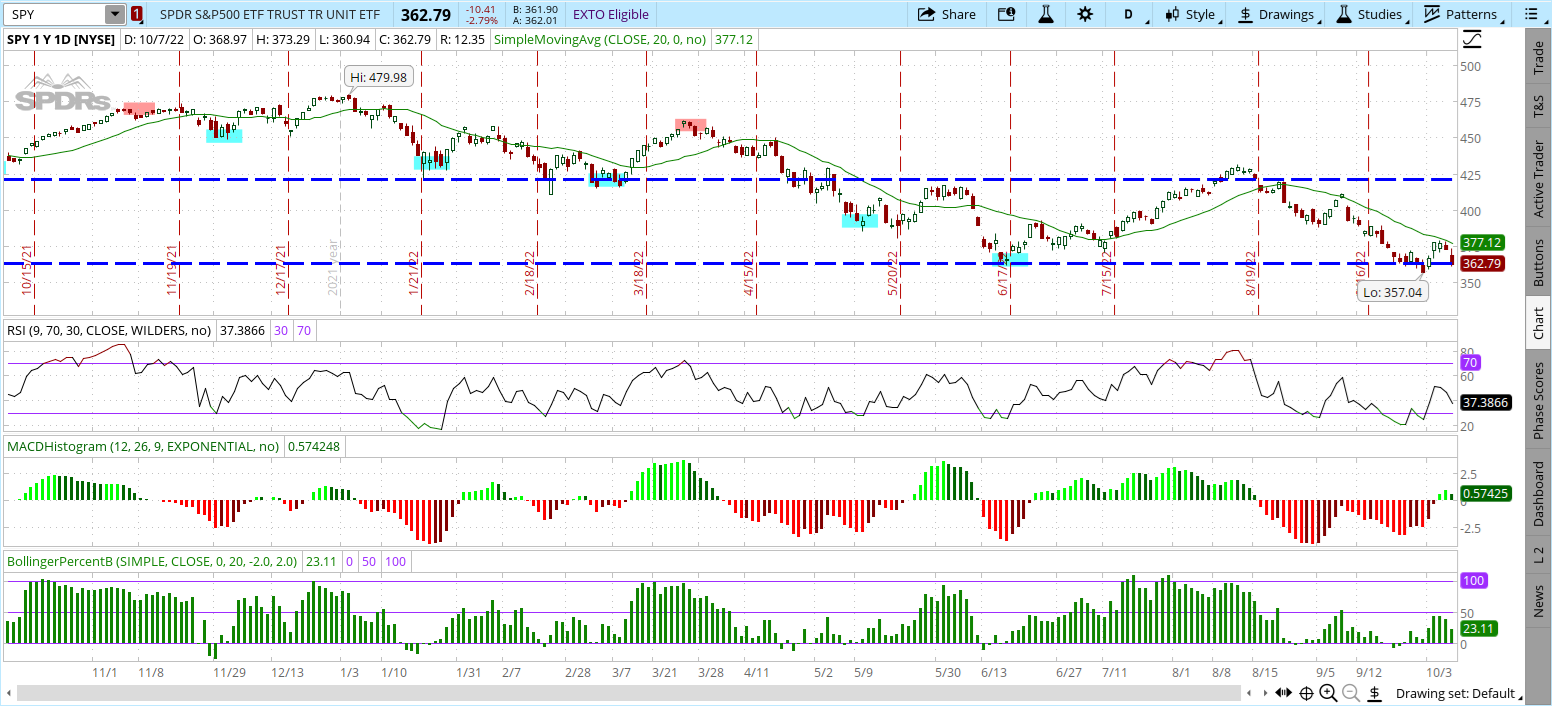The height and width of the screenshot is (706, 1552).
Task: Click the expand time axis arrows icon
Action: click(1286, 693)
